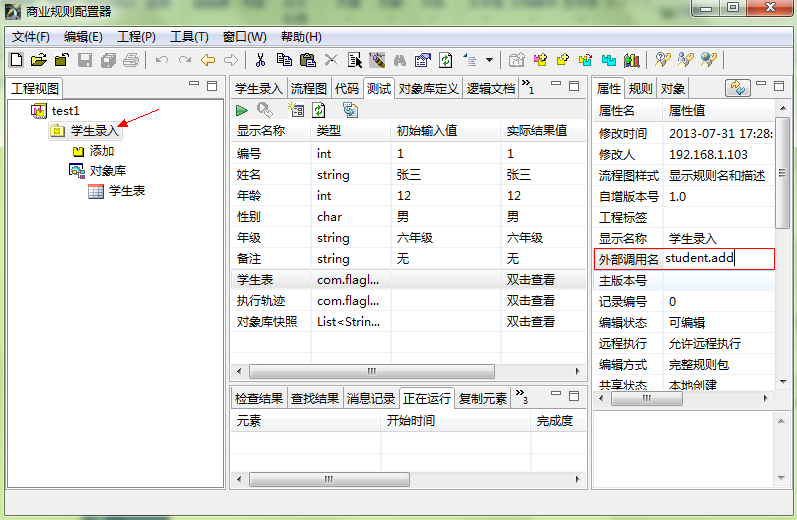The width and height of the screenshot is (797, 520).
Task: Switch to the 代码 tab
Action: 347,89
